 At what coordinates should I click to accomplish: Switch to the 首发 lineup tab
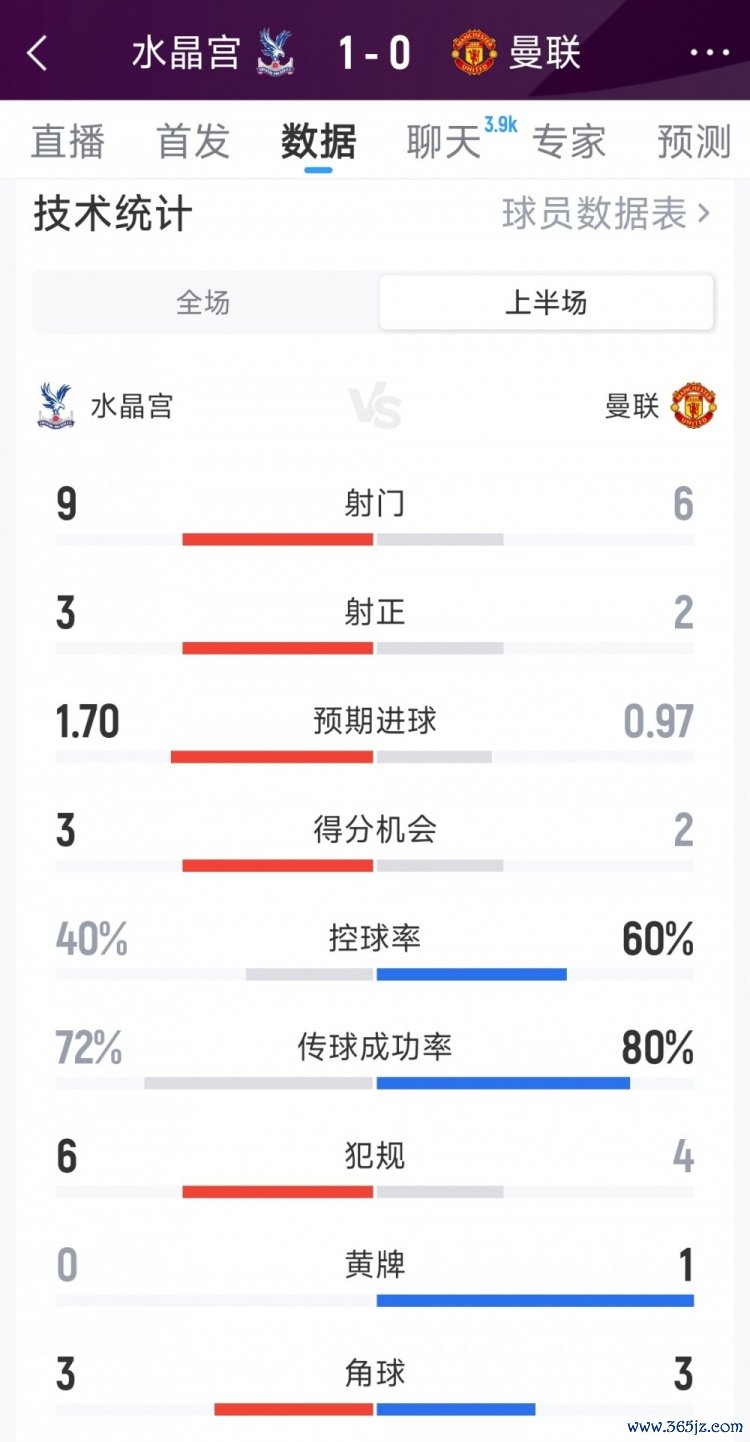(x=193, y=142)
